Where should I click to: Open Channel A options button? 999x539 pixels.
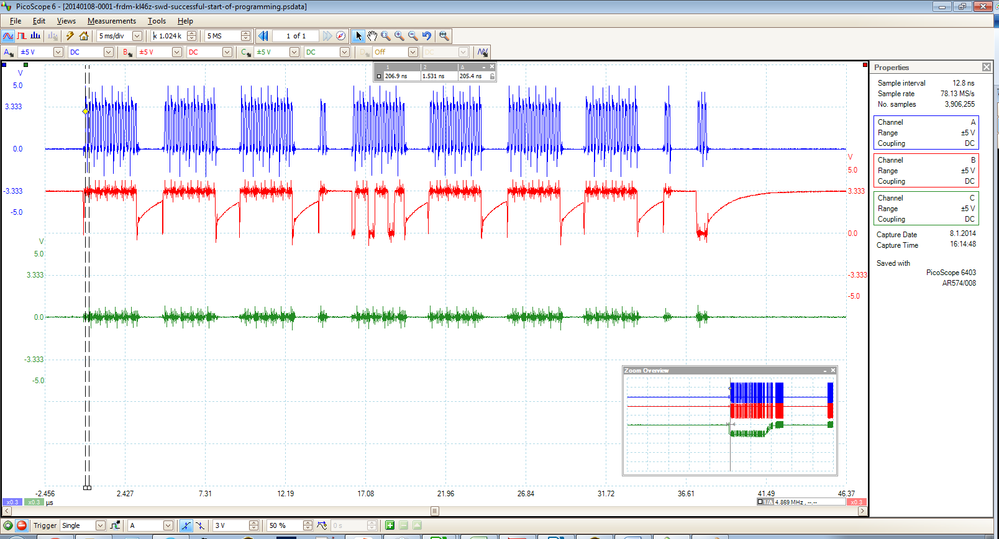click(8, 52)
